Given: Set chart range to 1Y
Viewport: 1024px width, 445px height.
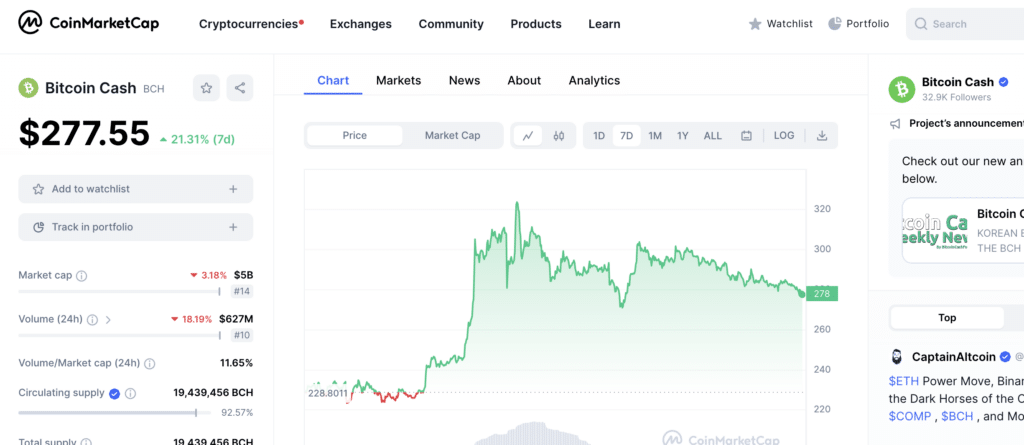Looking at the screenshot, I should pos(683,135).
